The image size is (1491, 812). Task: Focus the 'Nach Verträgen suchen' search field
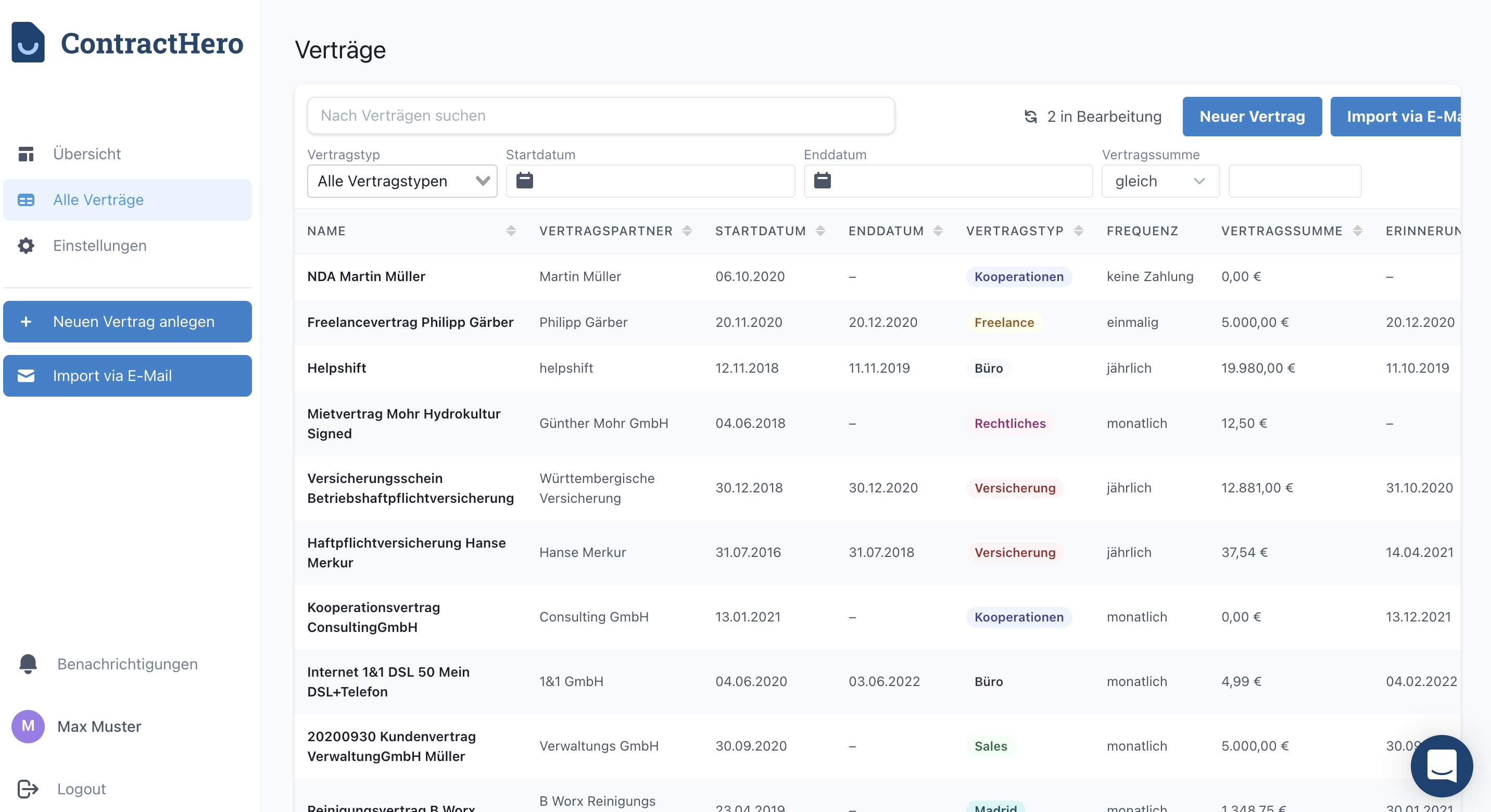600,116
